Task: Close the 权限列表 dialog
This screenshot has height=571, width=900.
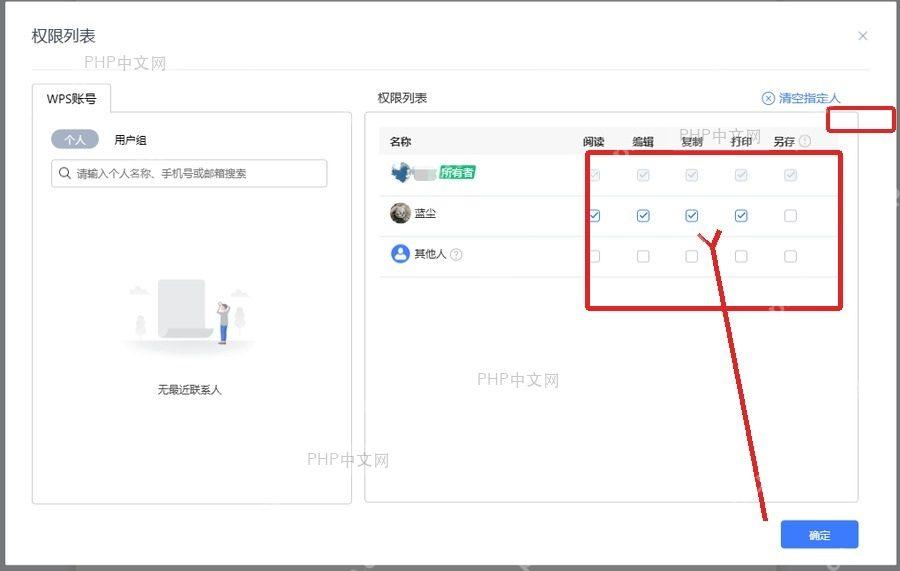Action: coord(862,36)
